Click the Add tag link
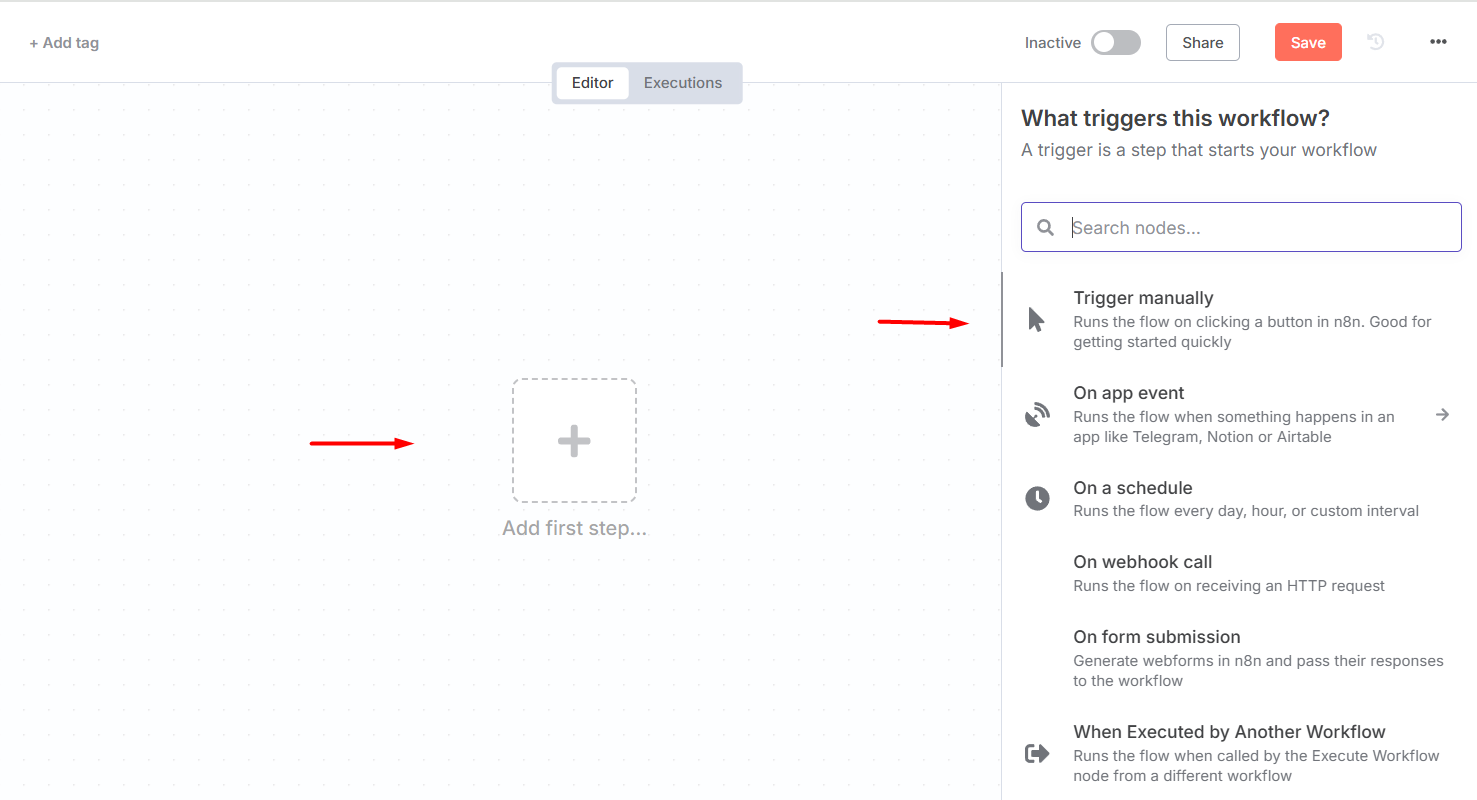 click(x=64, y=43)
